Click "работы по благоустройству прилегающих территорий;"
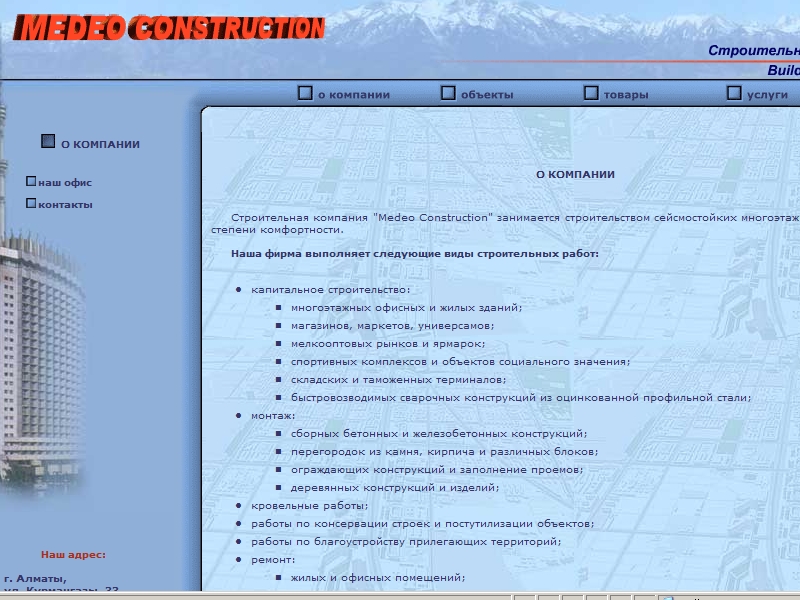Screen dimensions: 800x600 (406, 542)
